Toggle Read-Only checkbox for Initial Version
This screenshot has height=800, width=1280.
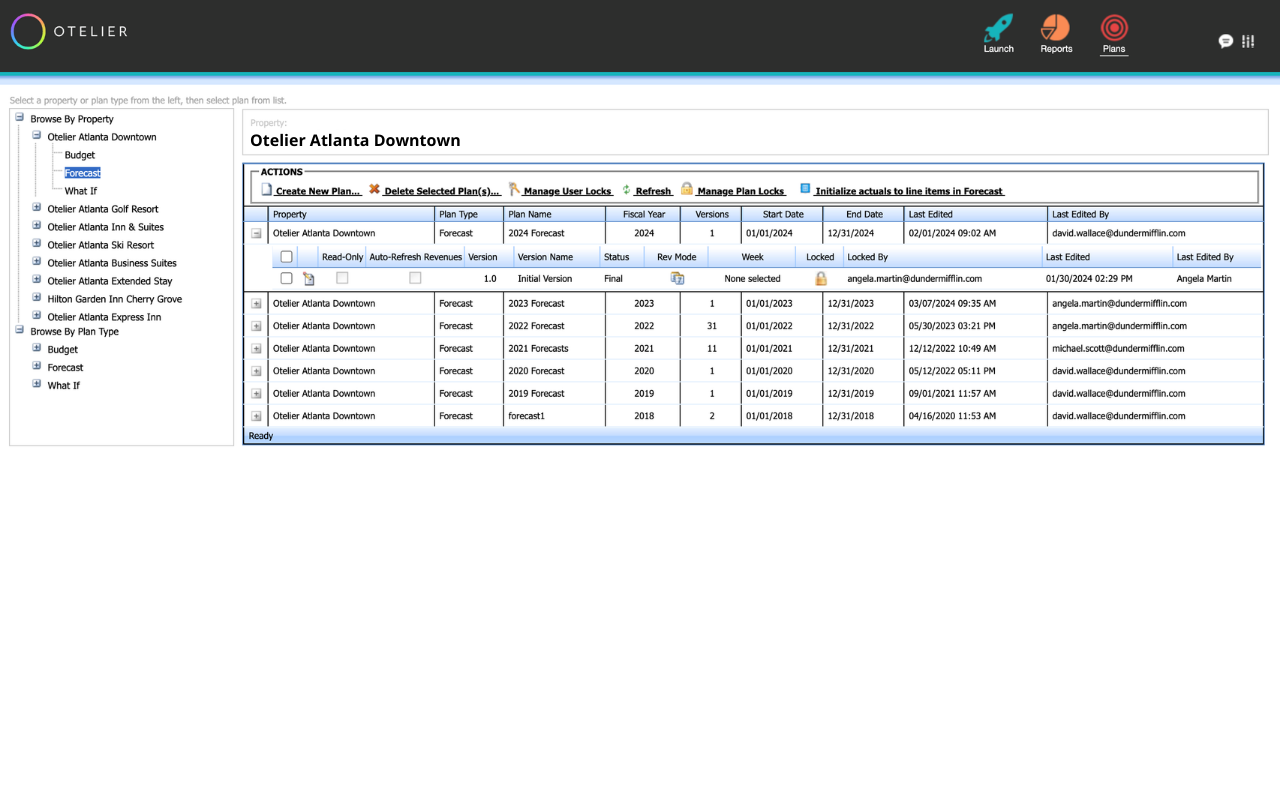pos(342,278)
